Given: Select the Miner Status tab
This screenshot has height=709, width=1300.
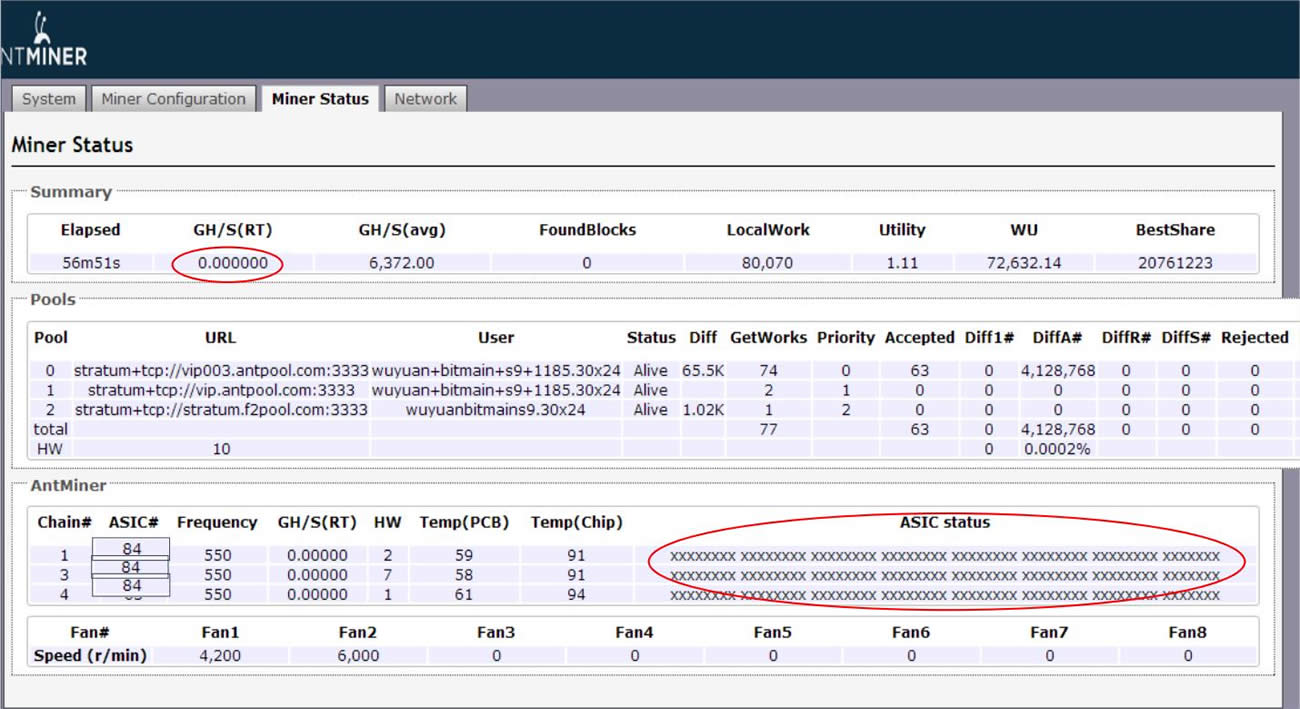Looking at the screenshot, I should click(x=320, y=99).
